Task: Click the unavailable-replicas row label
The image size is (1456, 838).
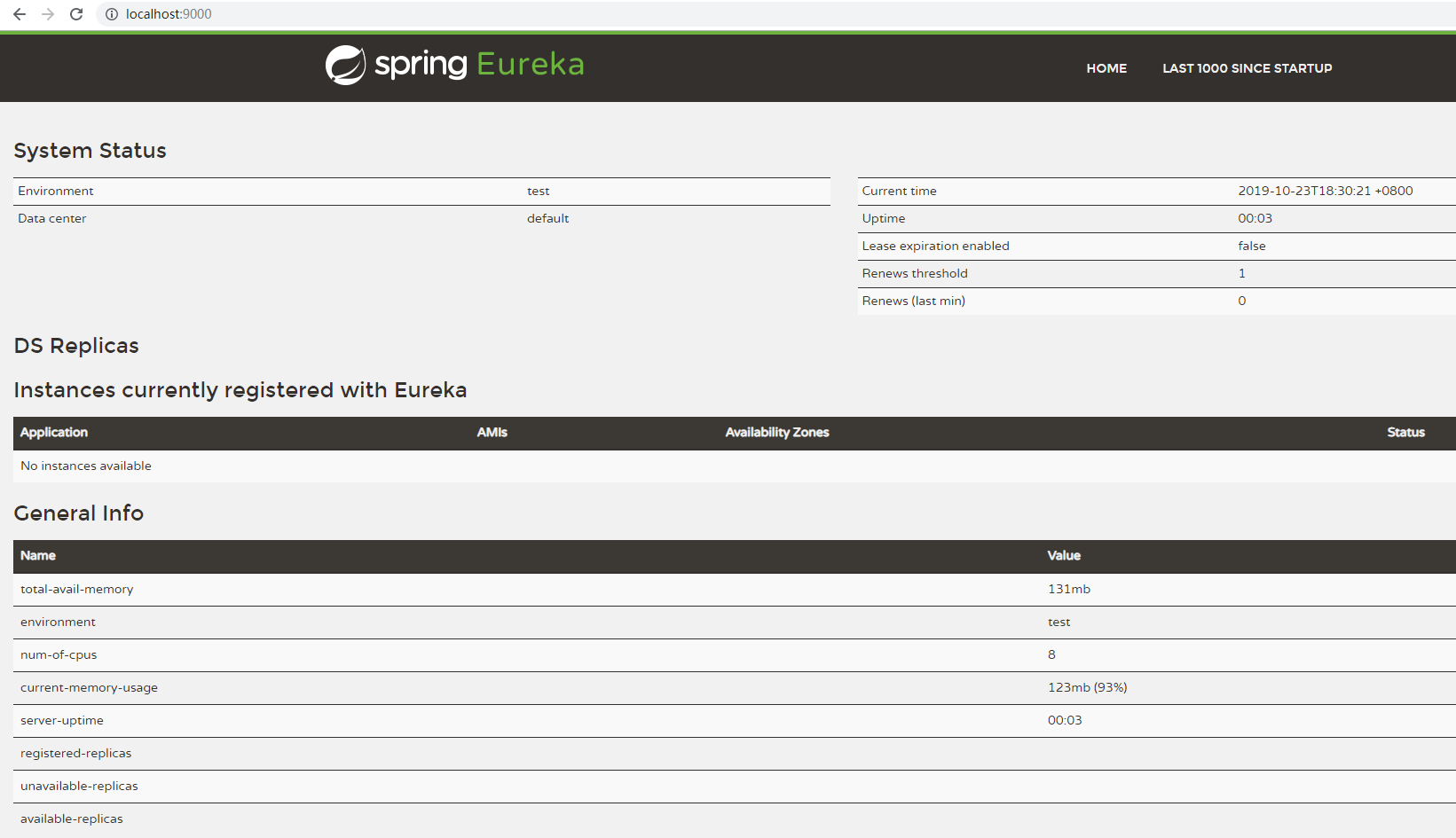Action: pyautogui.click(x=79, y=786)
